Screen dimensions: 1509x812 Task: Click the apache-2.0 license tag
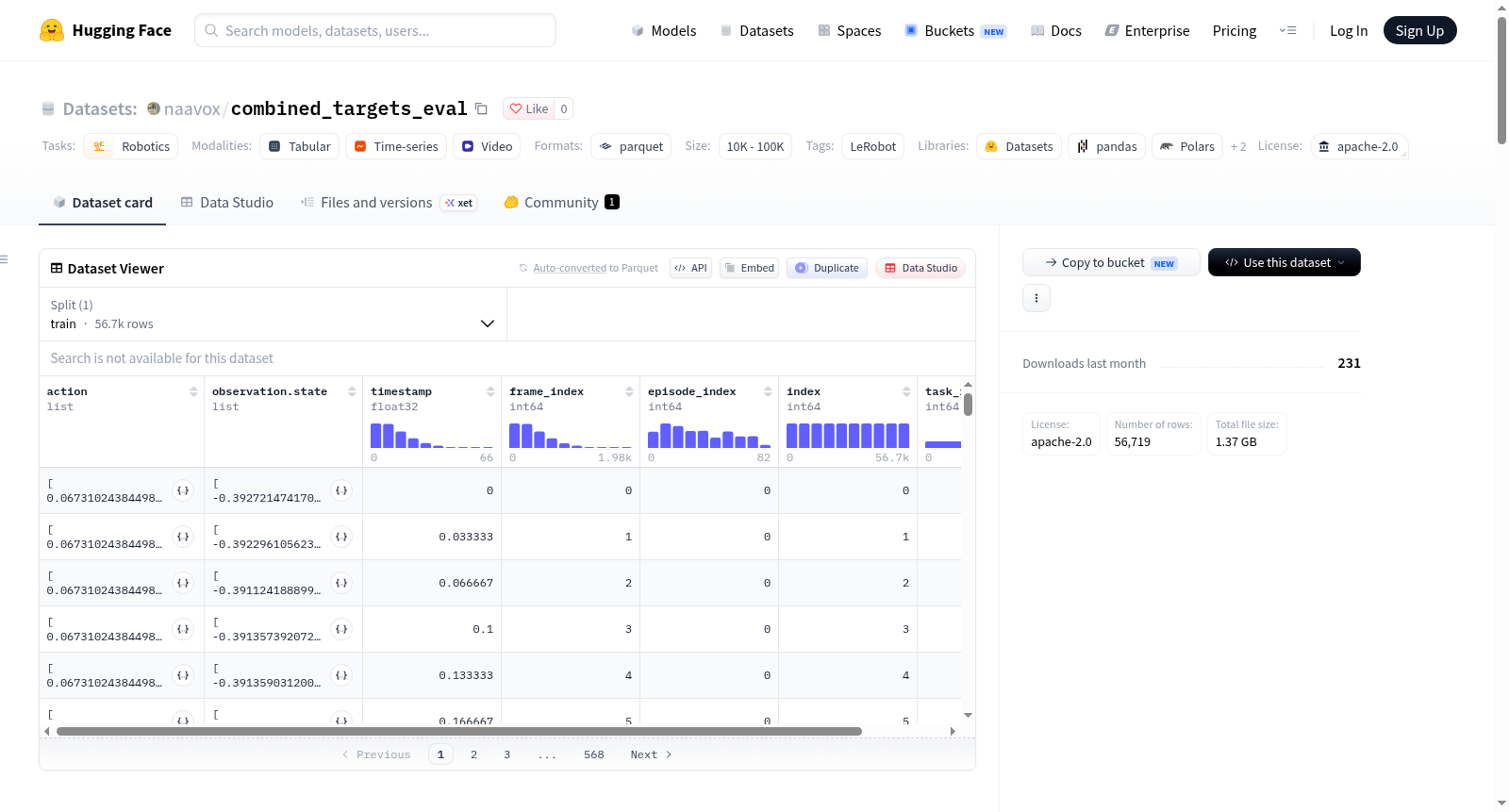(1359, 146)
